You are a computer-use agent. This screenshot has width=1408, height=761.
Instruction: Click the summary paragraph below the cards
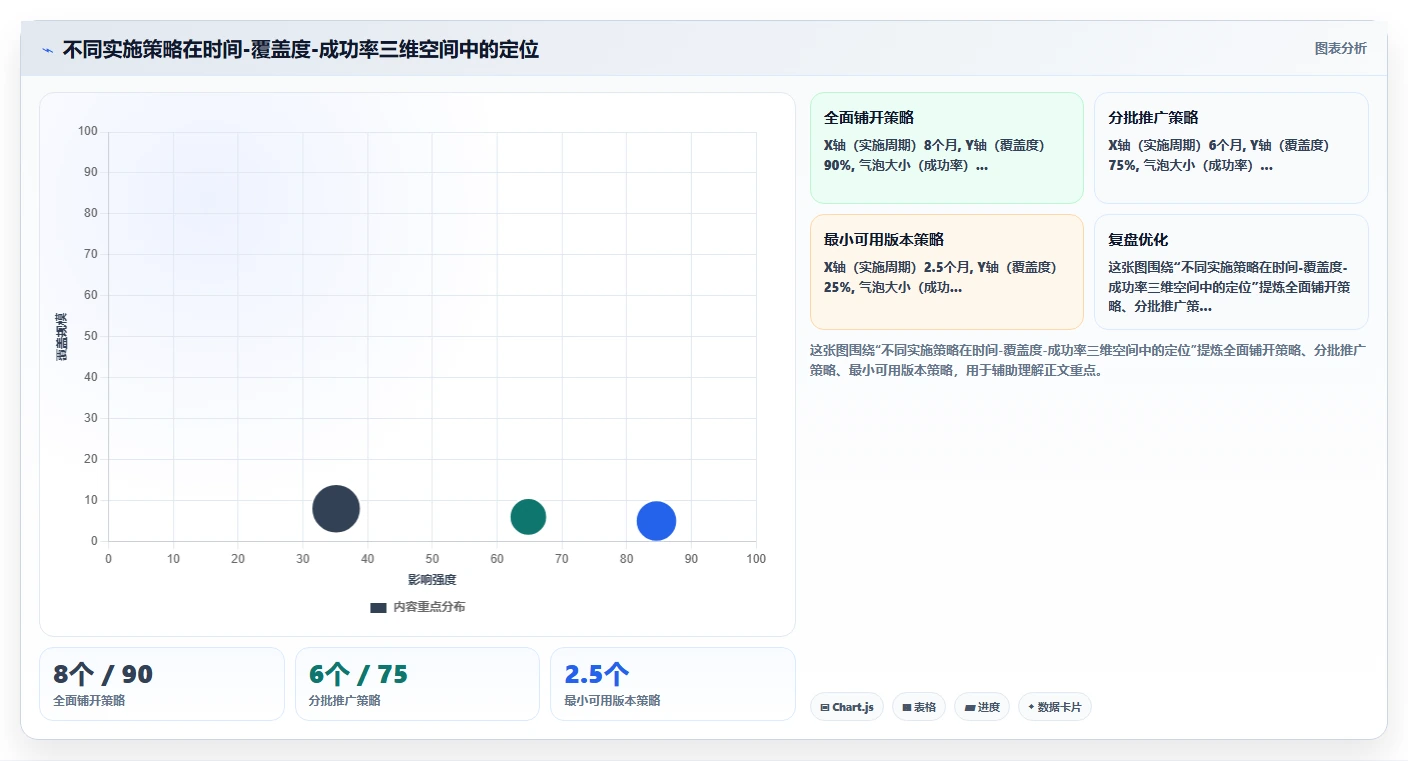click(x=1088, y=360)
